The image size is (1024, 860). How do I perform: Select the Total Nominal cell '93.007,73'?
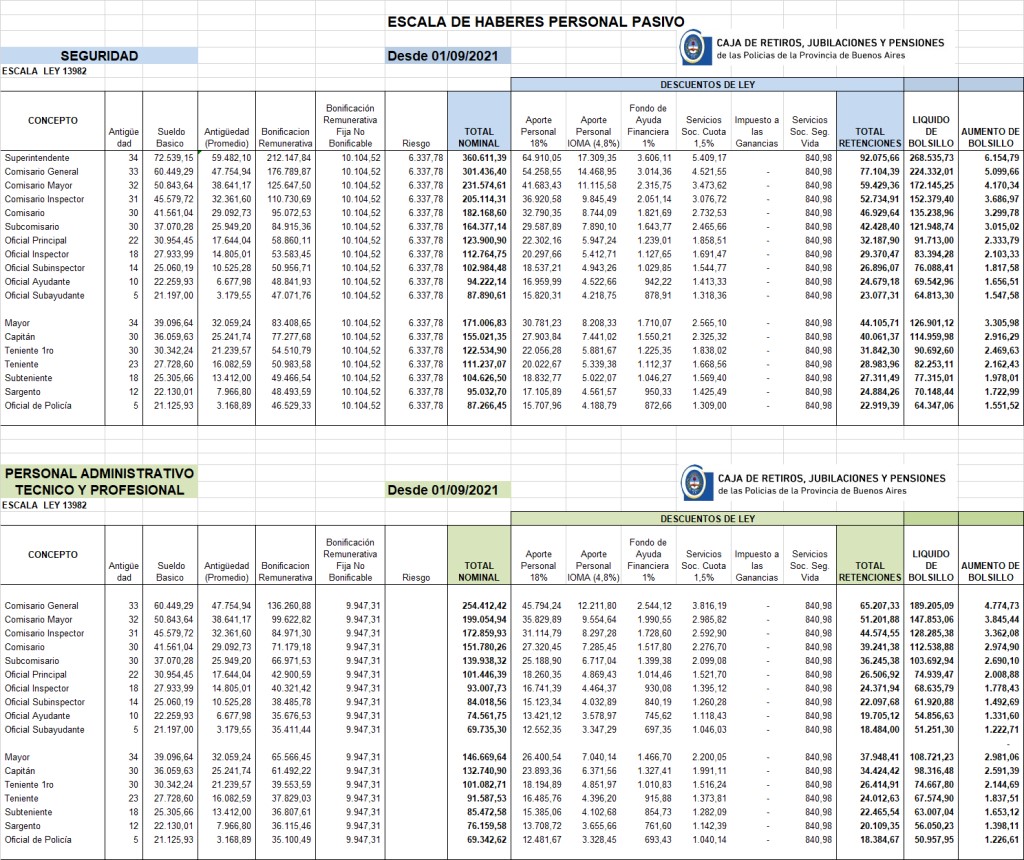pyautogui.click(x=487, y=688)
